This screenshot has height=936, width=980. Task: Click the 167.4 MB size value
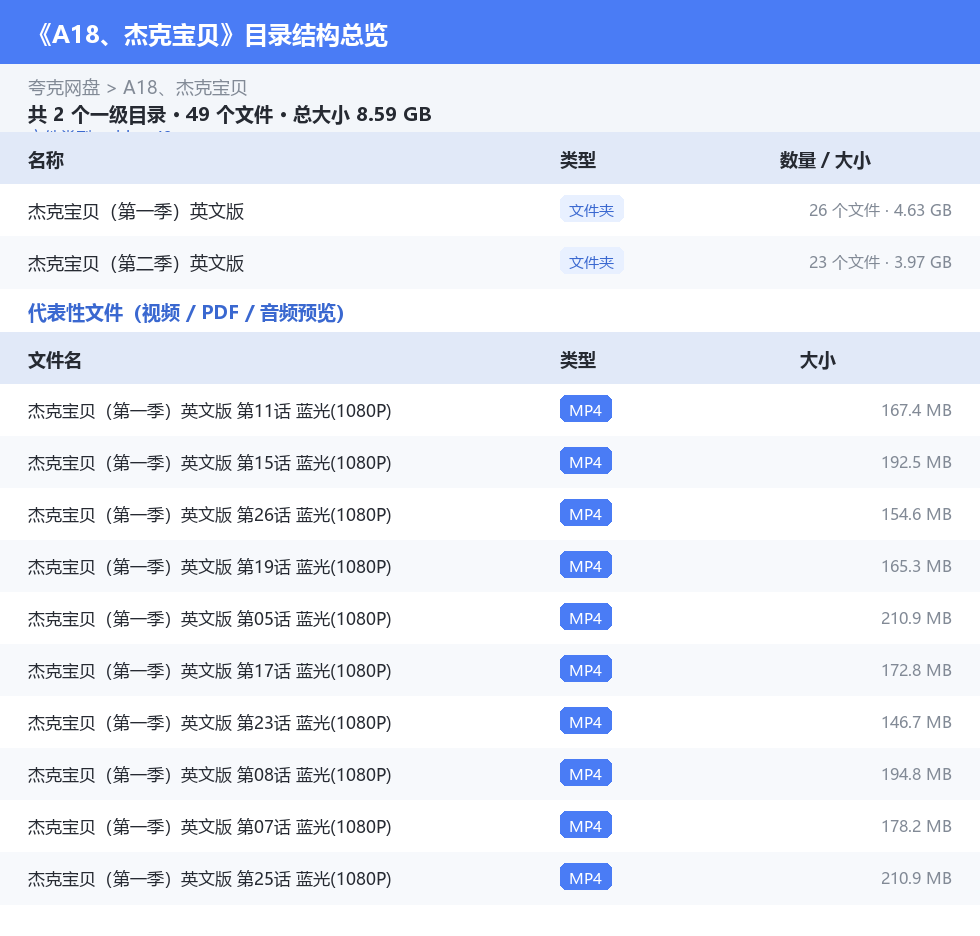coord(916,410)
